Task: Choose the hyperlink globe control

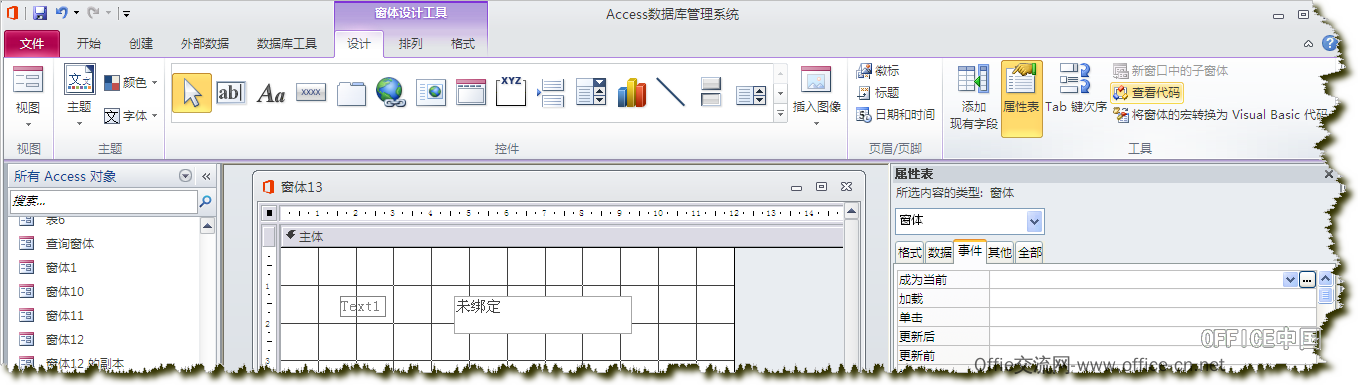Action: (390, 93)
